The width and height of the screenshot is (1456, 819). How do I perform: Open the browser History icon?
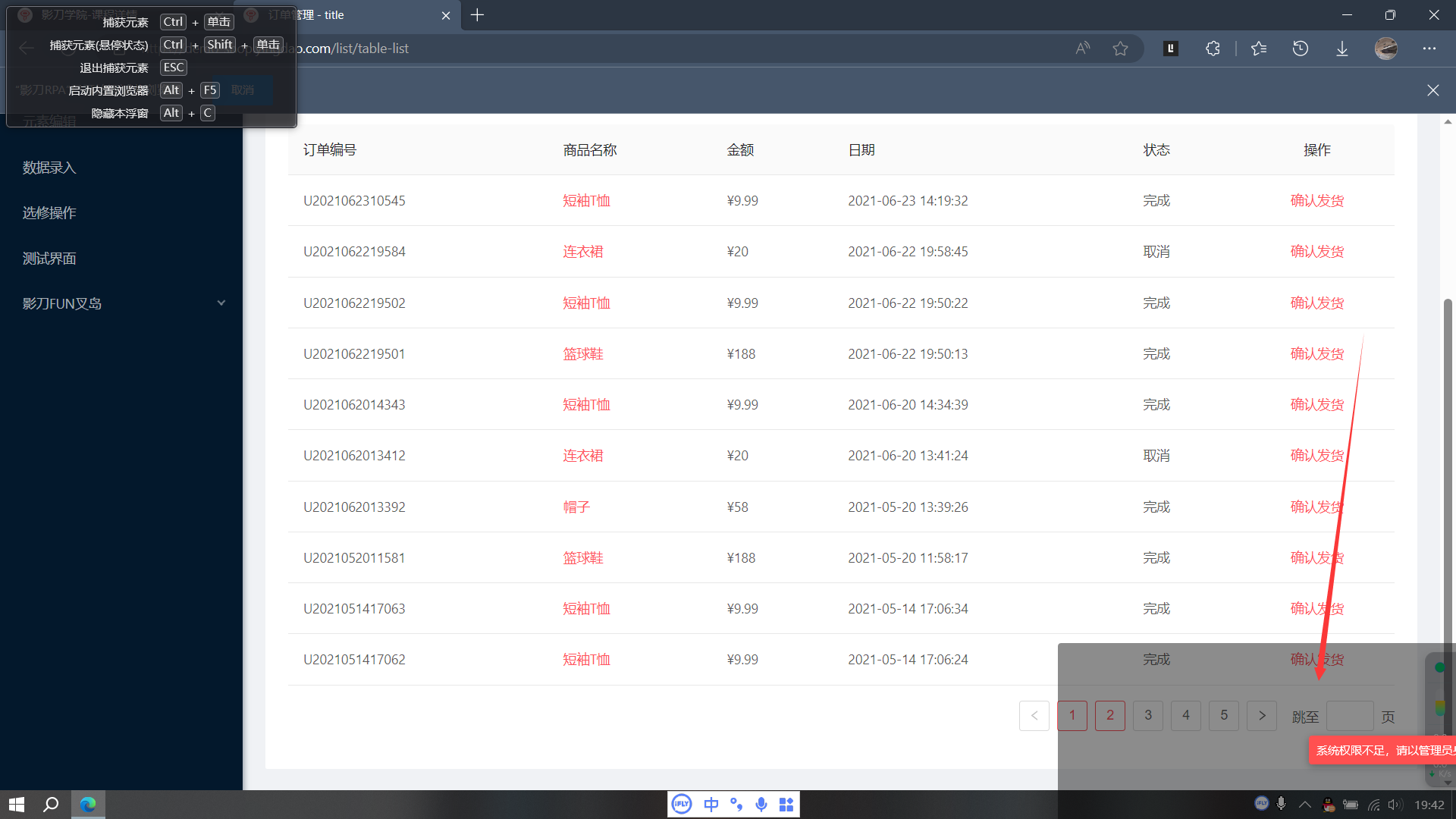coord(1300,49)
